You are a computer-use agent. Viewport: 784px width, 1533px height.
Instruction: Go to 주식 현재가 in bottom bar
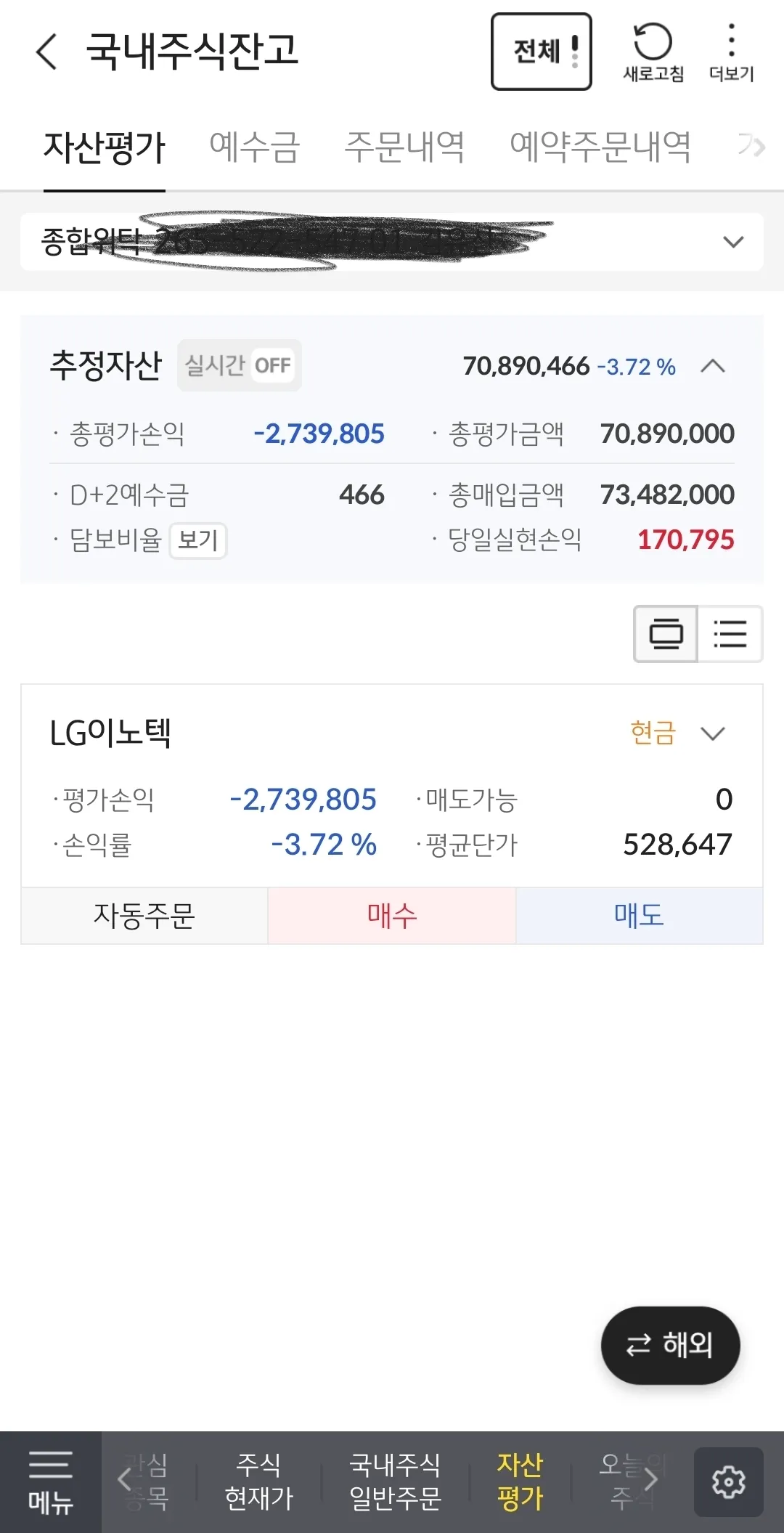click(259, 1482)
